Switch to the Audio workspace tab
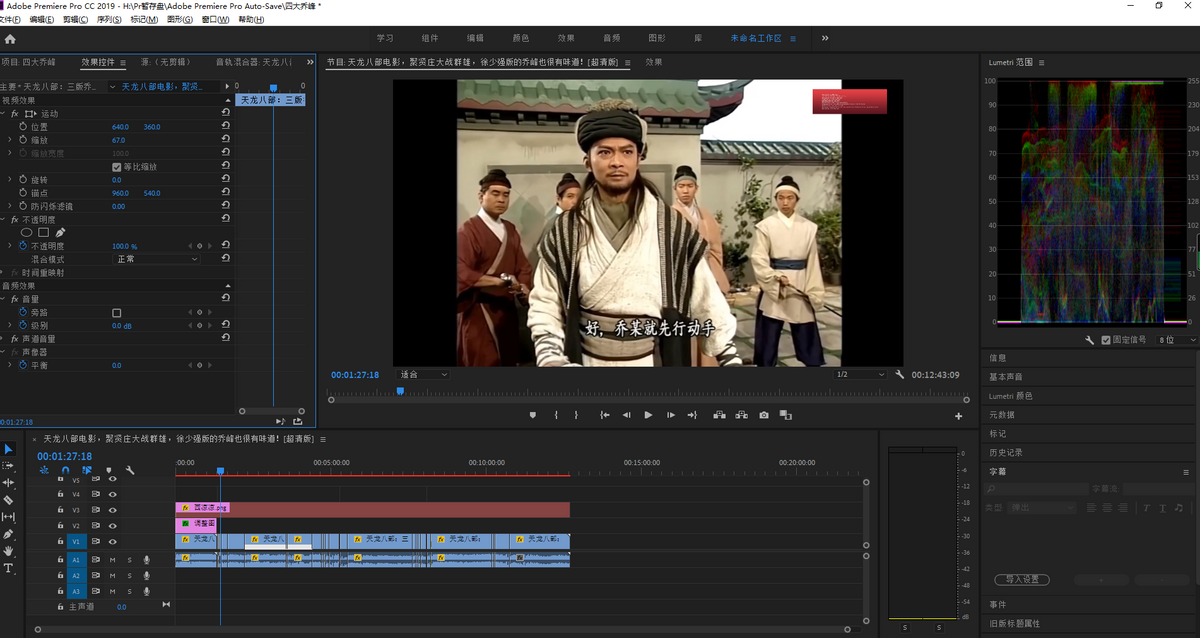Screen dimensions: 1200x638 click(x=611, y=38)
